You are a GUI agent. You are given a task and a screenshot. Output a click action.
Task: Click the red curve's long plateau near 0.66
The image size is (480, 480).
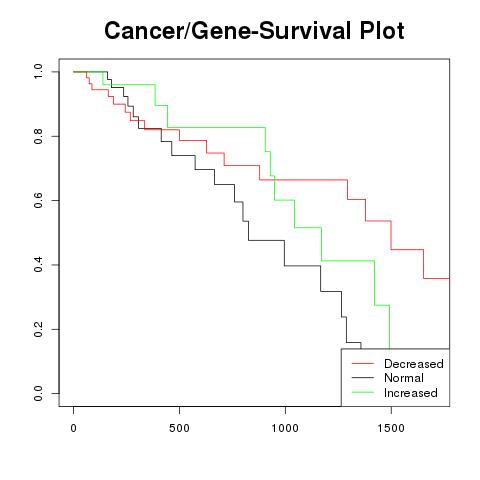[303, 180]
